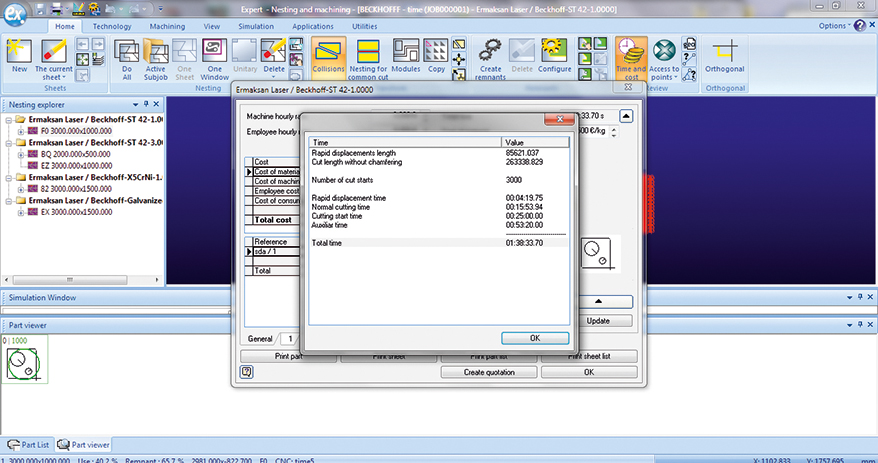Screen dimensions: 878x463
Task: Open the Configure tool
Action: [x=555, y=54]
